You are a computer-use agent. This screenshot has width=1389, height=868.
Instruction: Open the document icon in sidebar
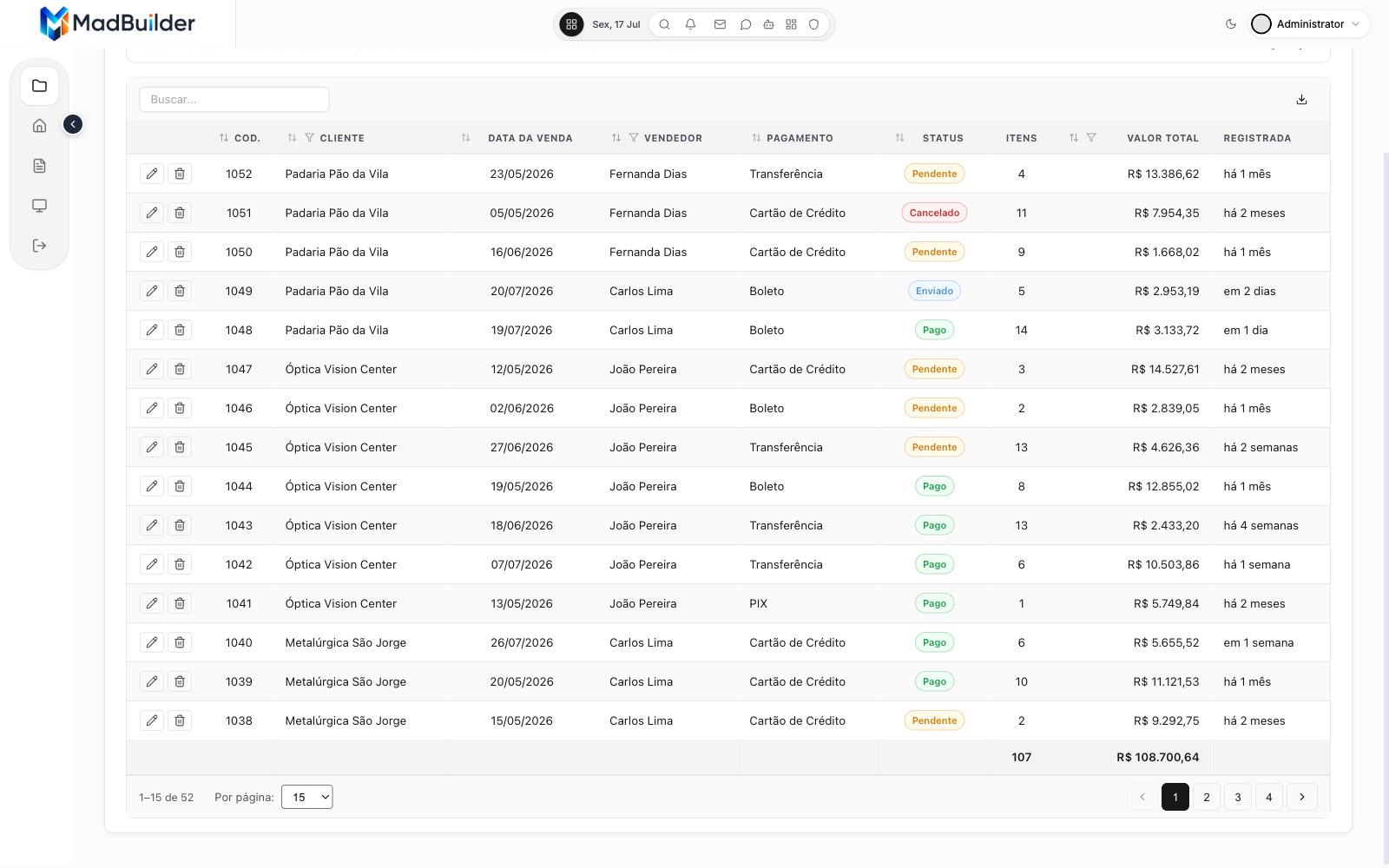tap(39, 166)
